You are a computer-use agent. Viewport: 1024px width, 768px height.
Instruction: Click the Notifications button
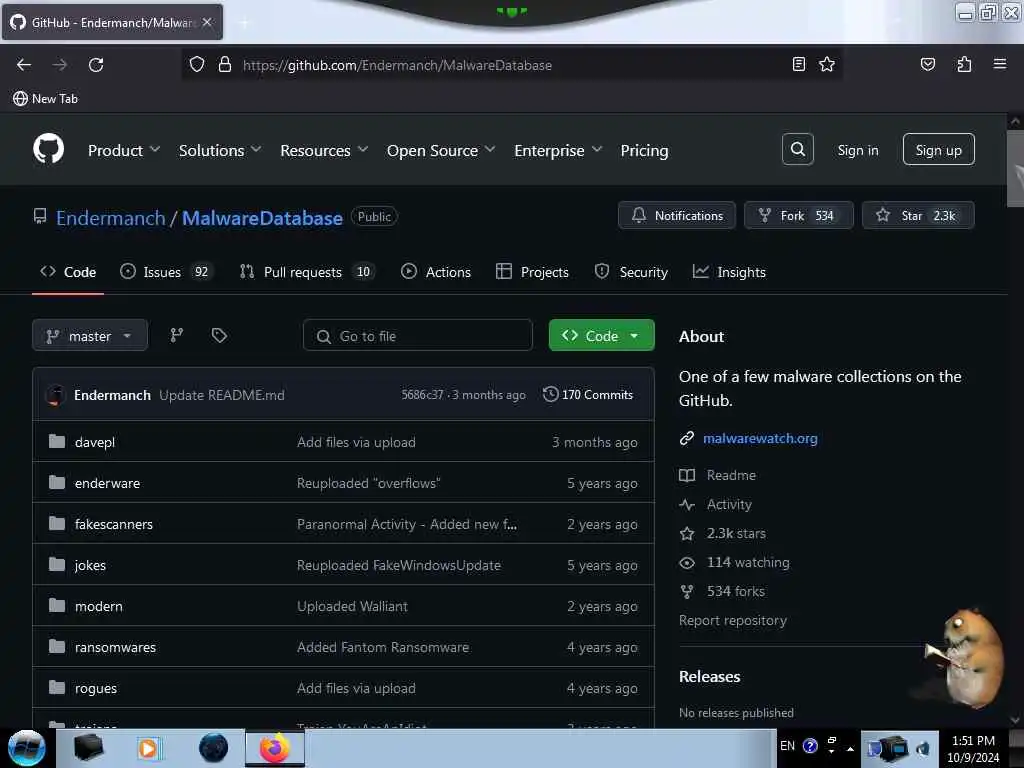(x=677, y=216)
